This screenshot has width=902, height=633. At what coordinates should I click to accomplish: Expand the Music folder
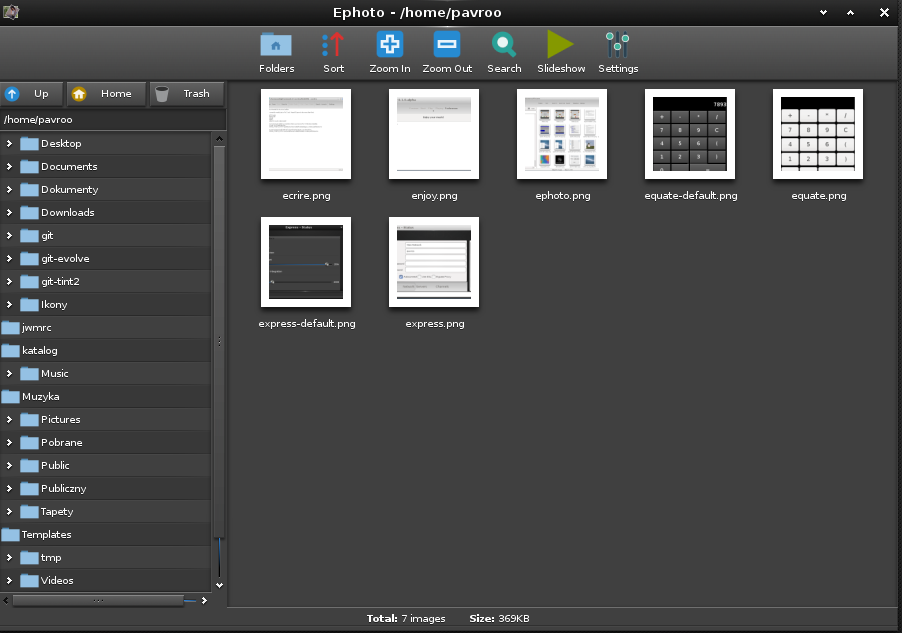point(9,373)
